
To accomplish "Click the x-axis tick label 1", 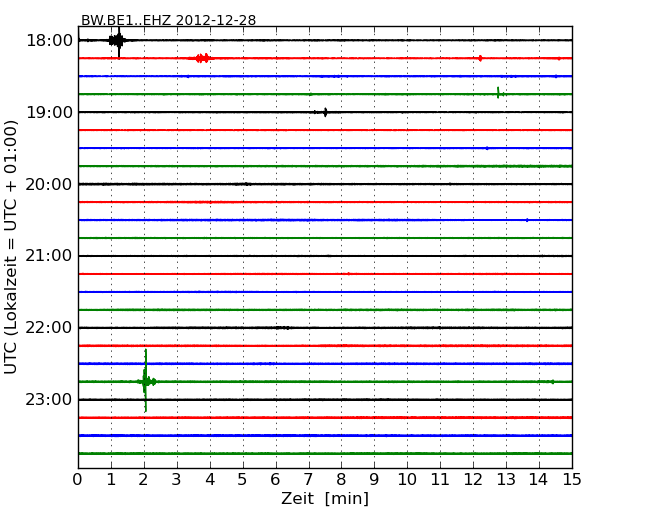I will (x=111, y=479).
